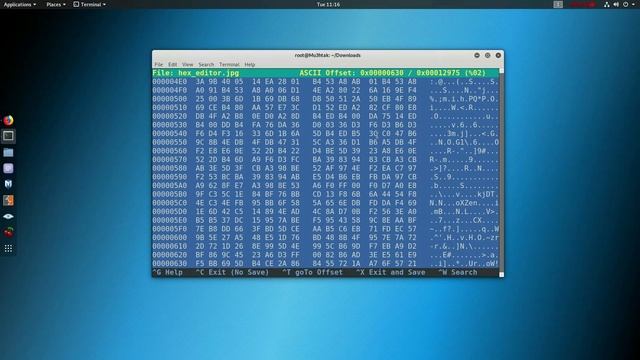The width and height of the screenshot is (640, 360).
Task: Open the Burp Suite dock icon
Action: click(8, 200)
